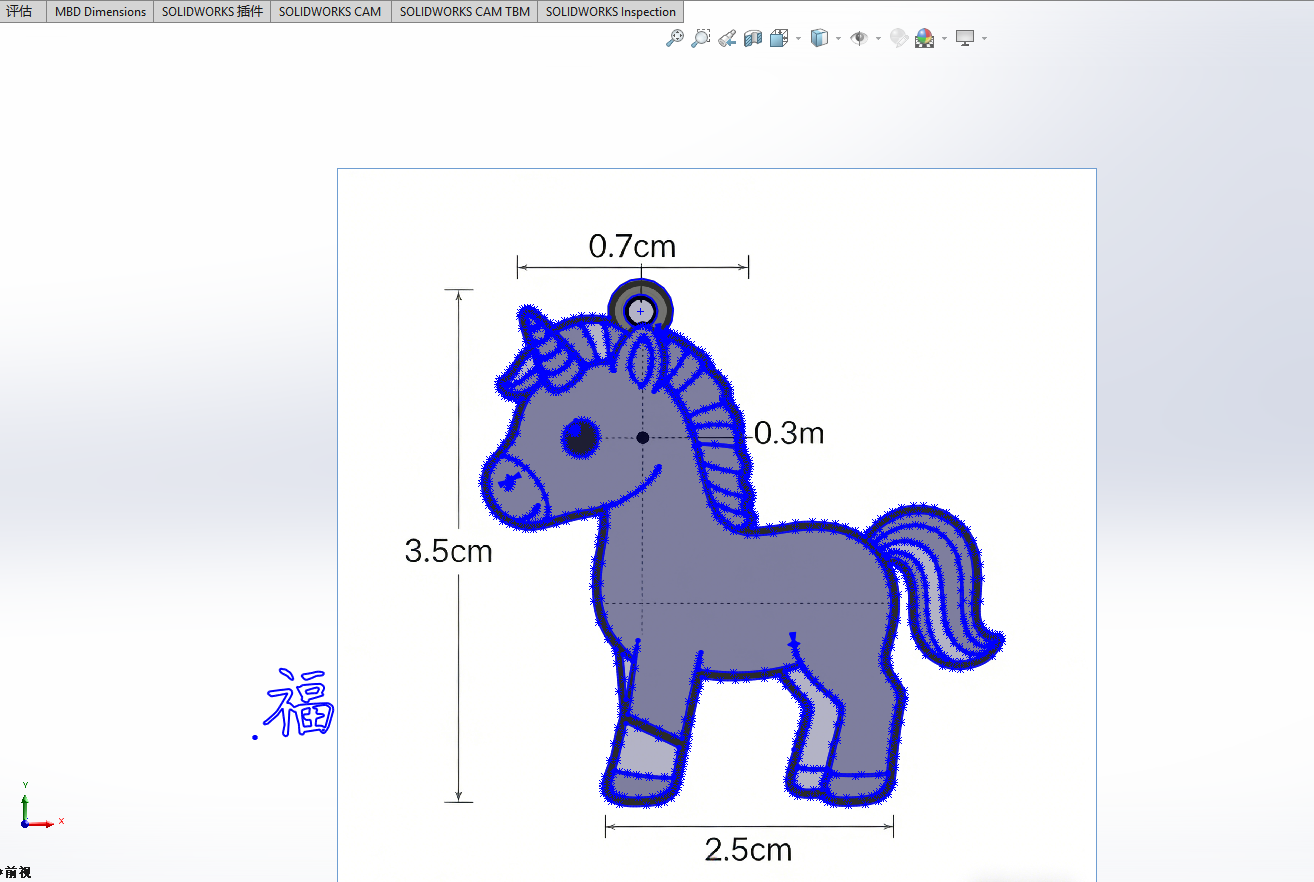1314x882 pixels.
Task: Click the View Settings monitor icon
Action: point(965,38)
